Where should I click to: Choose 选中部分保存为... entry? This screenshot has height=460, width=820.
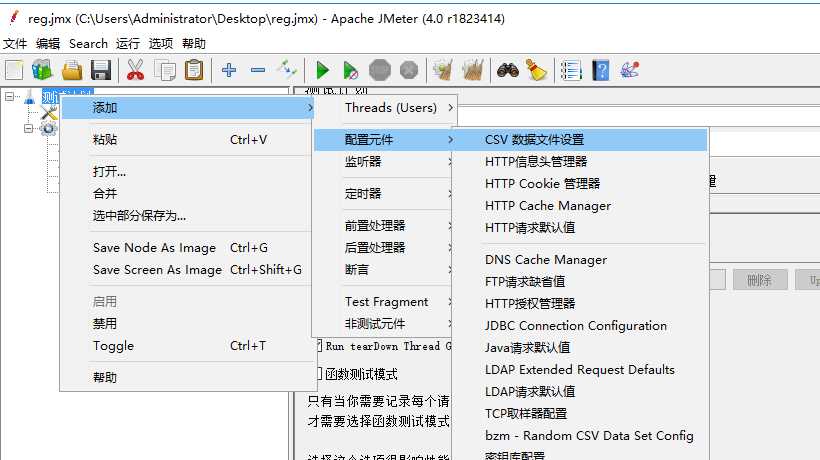(187, 215)
